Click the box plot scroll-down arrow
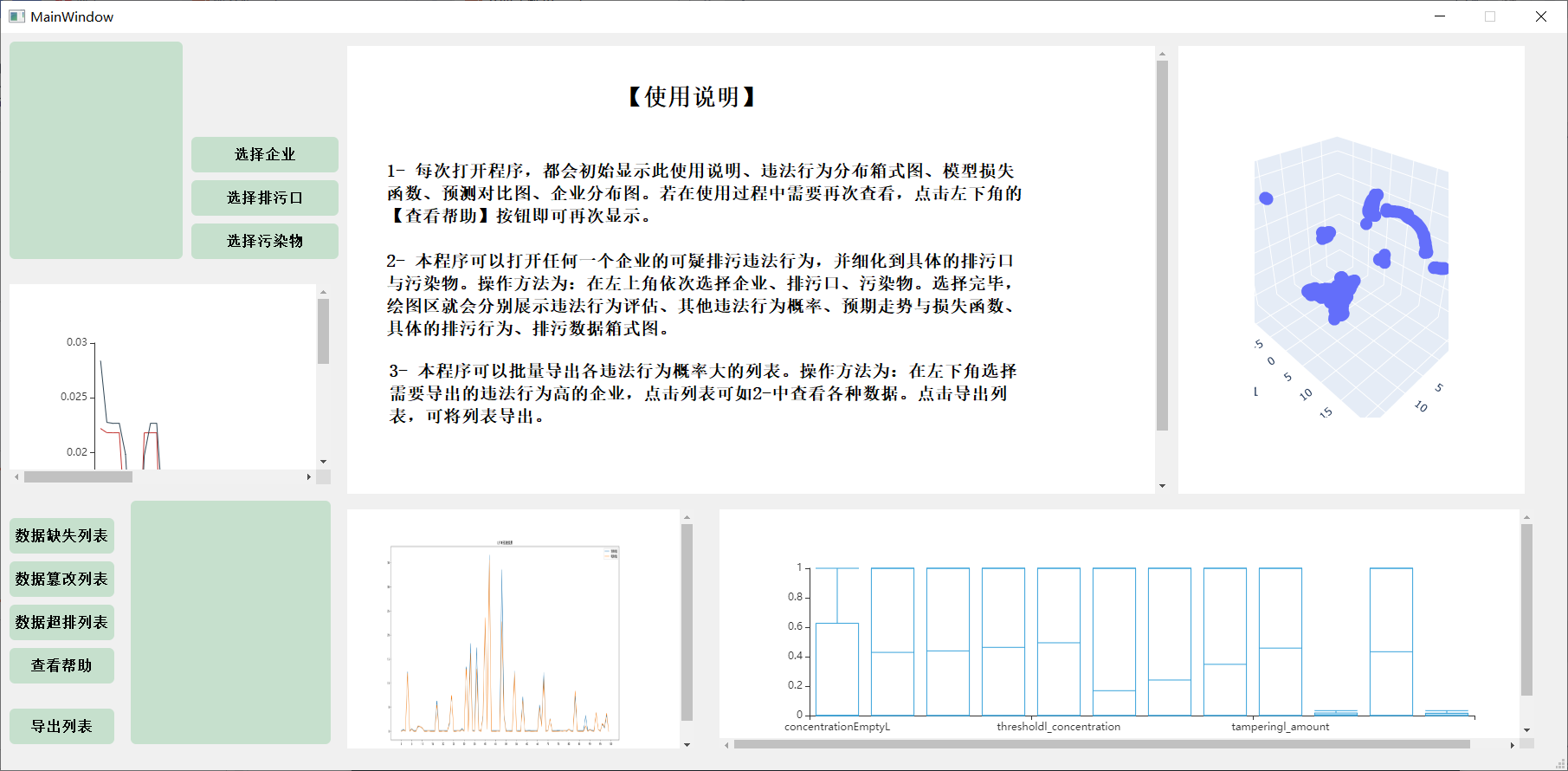 coord(1526,730)
